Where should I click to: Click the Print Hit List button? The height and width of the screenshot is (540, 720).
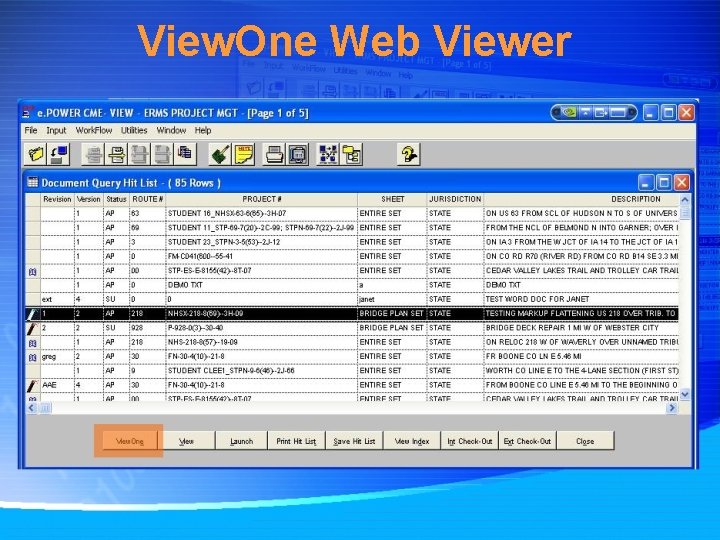pos(296,441)
